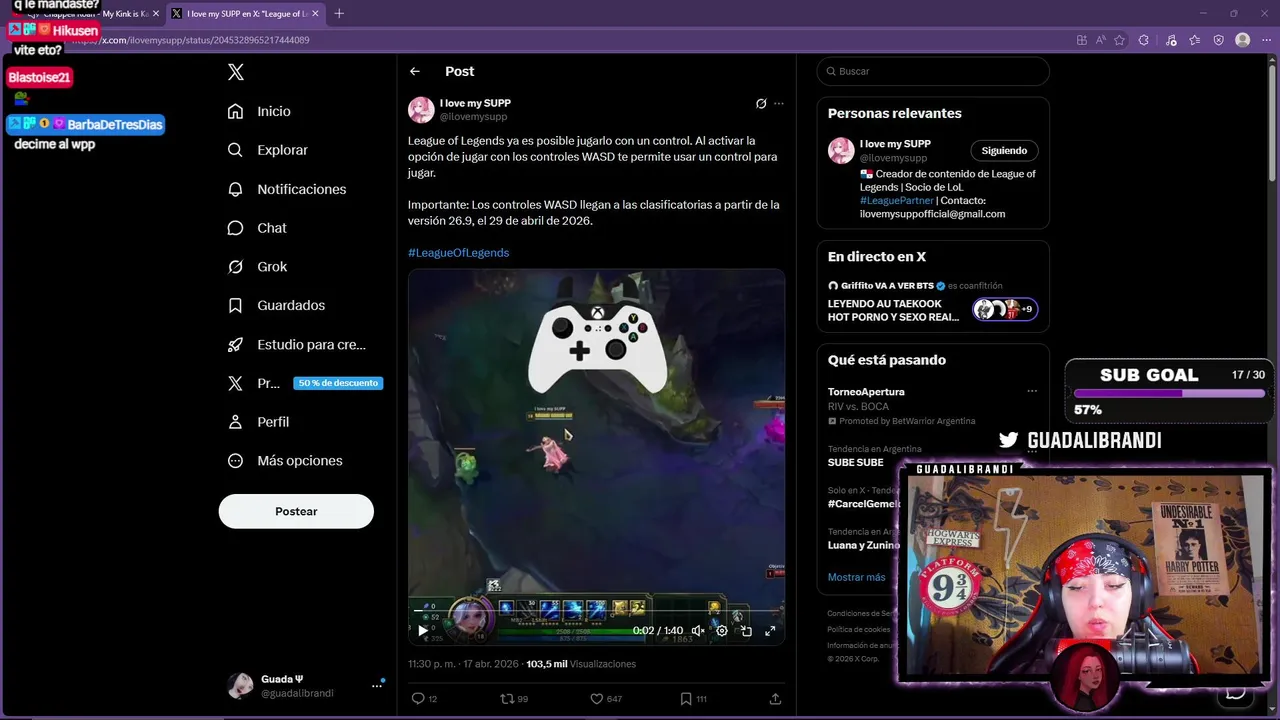The width and height of the screenshot is (1280, 720).
Task: Open I love my SUPP author avatar
Action: (x=421, y=109)
